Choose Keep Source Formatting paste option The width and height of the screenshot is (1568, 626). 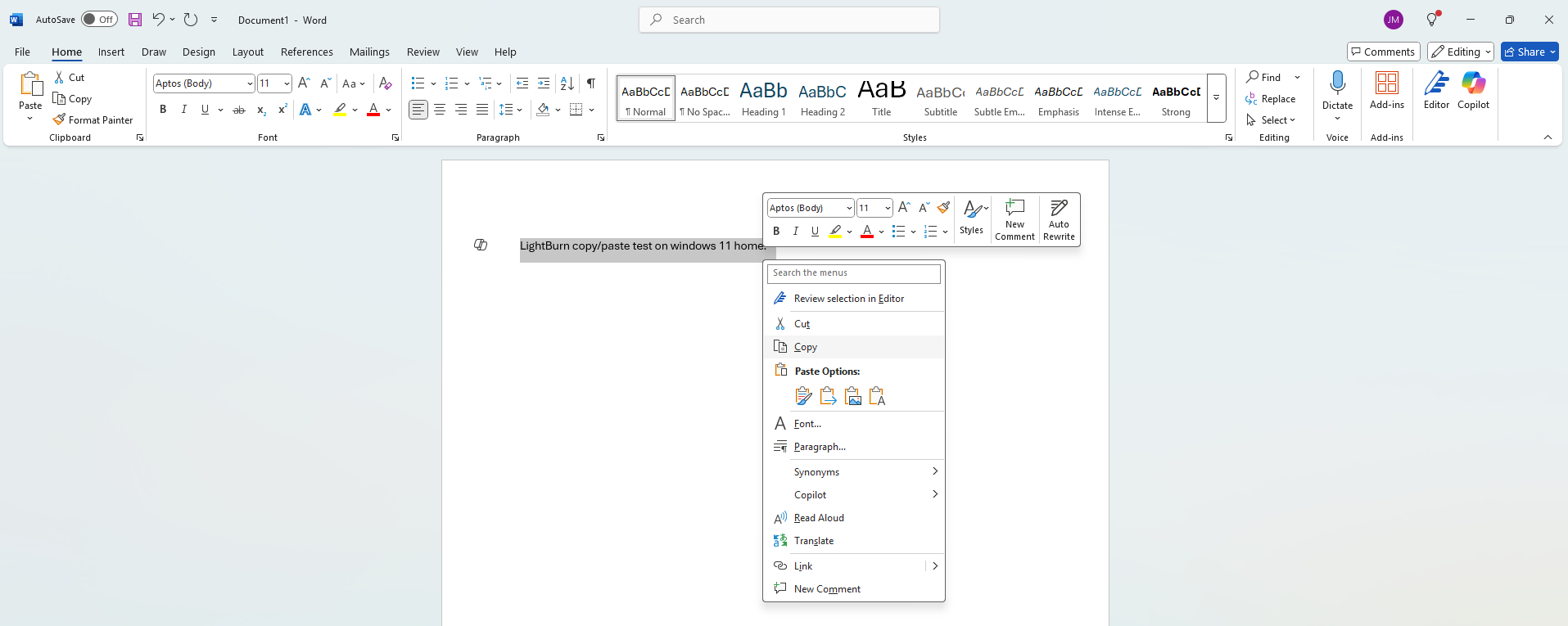pyautogui.click(x=804, y=396)
